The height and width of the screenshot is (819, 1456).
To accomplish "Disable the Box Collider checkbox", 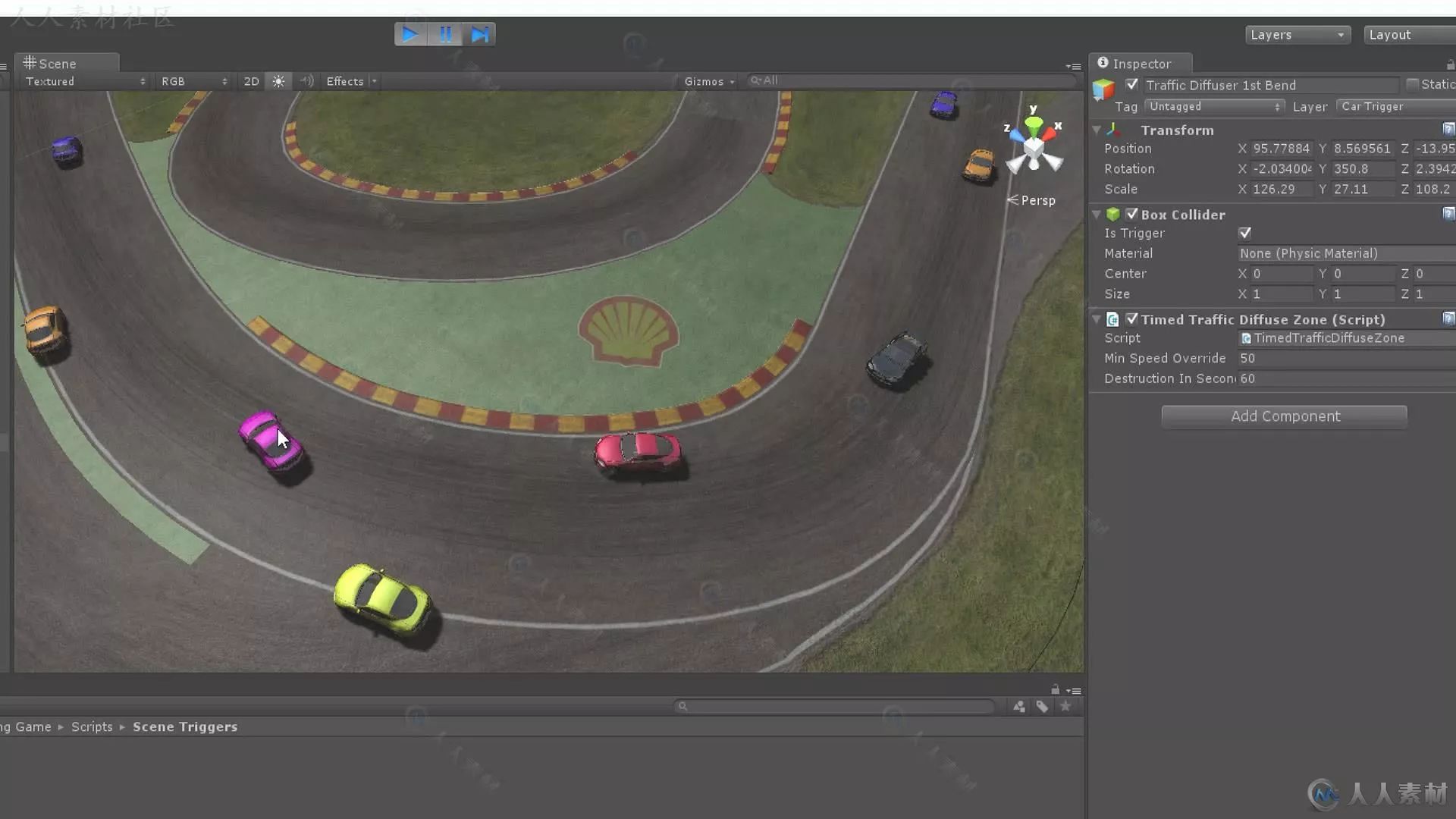I will tap(1132, 214).
